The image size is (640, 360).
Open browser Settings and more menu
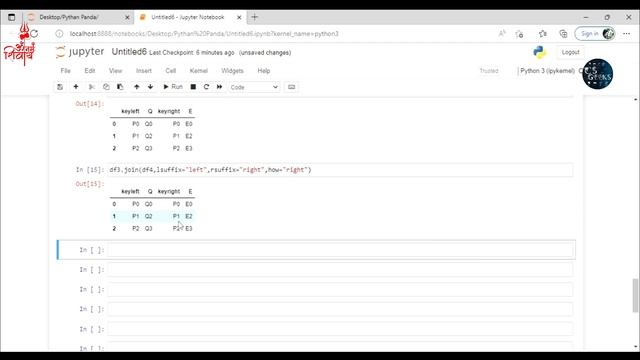(x=627, y=34)
